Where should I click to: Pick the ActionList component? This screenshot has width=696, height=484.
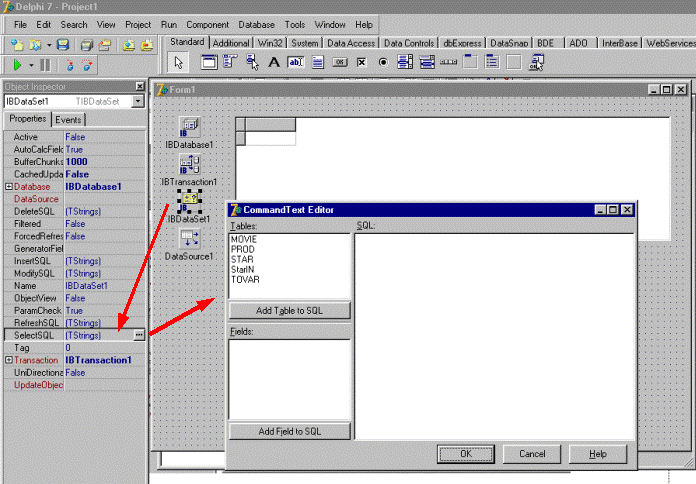coord(536,62)
